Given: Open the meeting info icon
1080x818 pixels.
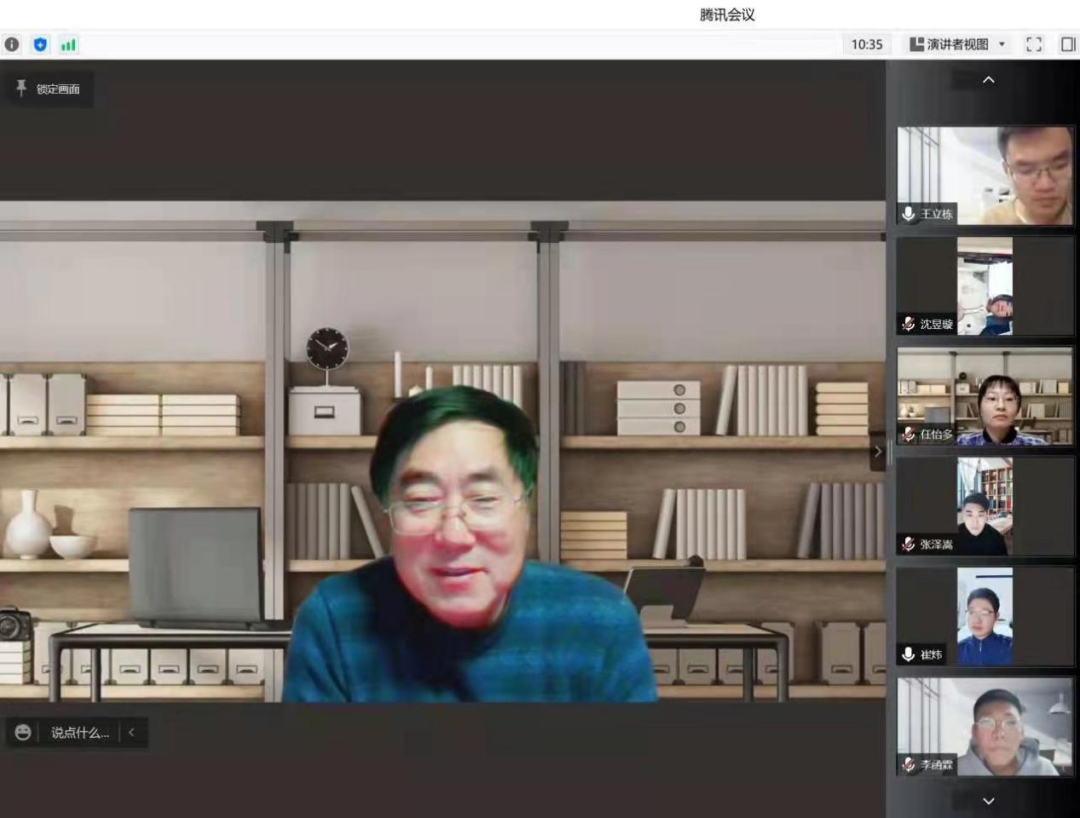Looking at the screenshot, I should (12, 44).
